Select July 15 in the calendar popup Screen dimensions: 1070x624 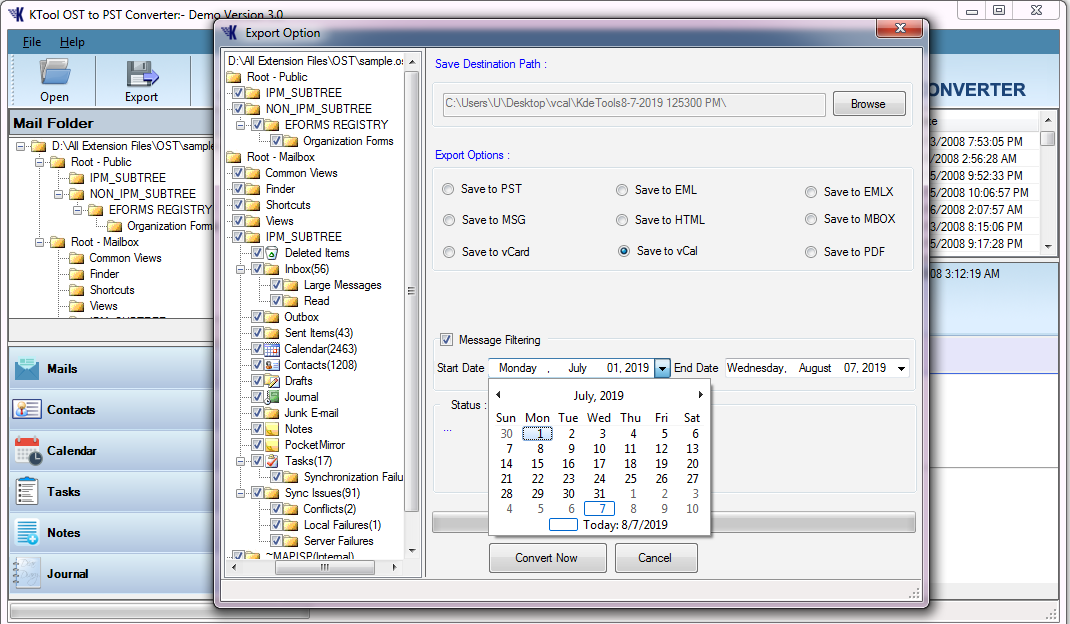point(538,464)
